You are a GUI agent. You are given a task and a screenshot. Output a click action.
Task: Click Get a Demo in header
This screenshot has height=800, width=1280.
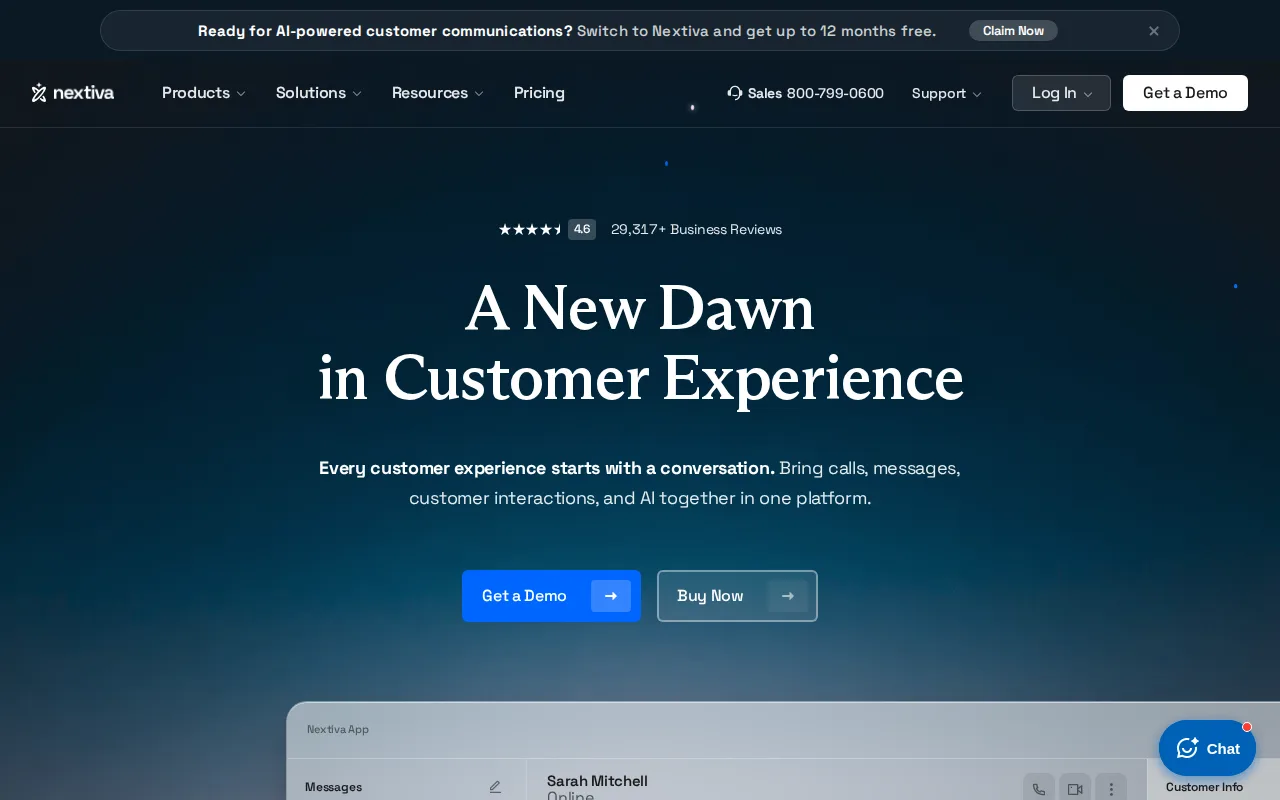click(x=1185, y=93)
